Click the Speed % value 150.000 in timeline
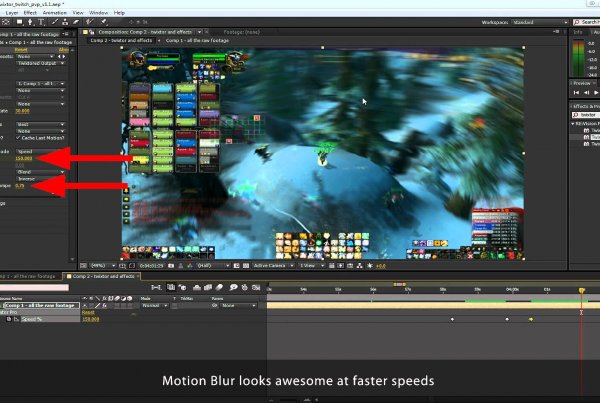Viewport: 600px width, 403px height. point(91,319)
